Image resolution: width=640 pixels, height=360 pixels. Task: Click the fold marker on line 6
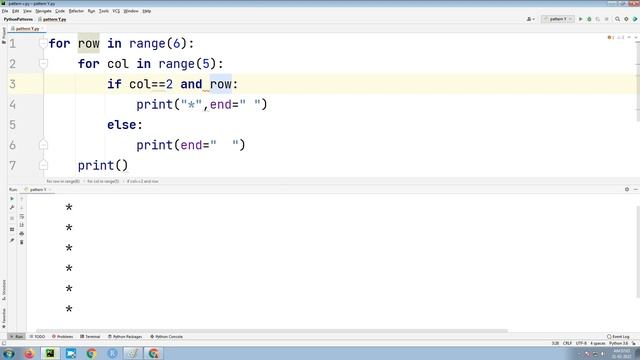pos(43,144)
